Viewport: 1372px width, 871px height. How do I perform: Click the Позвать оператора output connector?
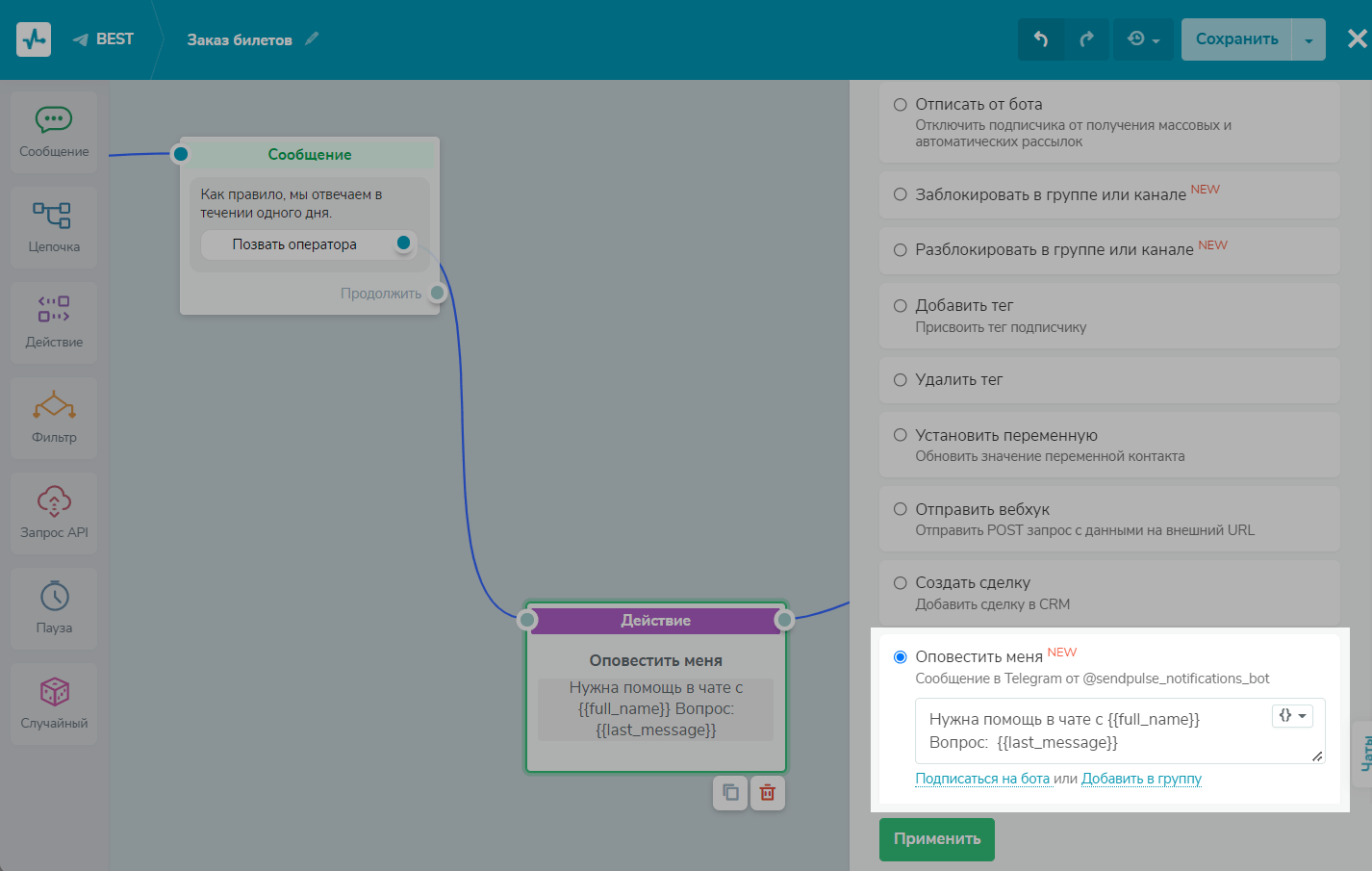404,243
